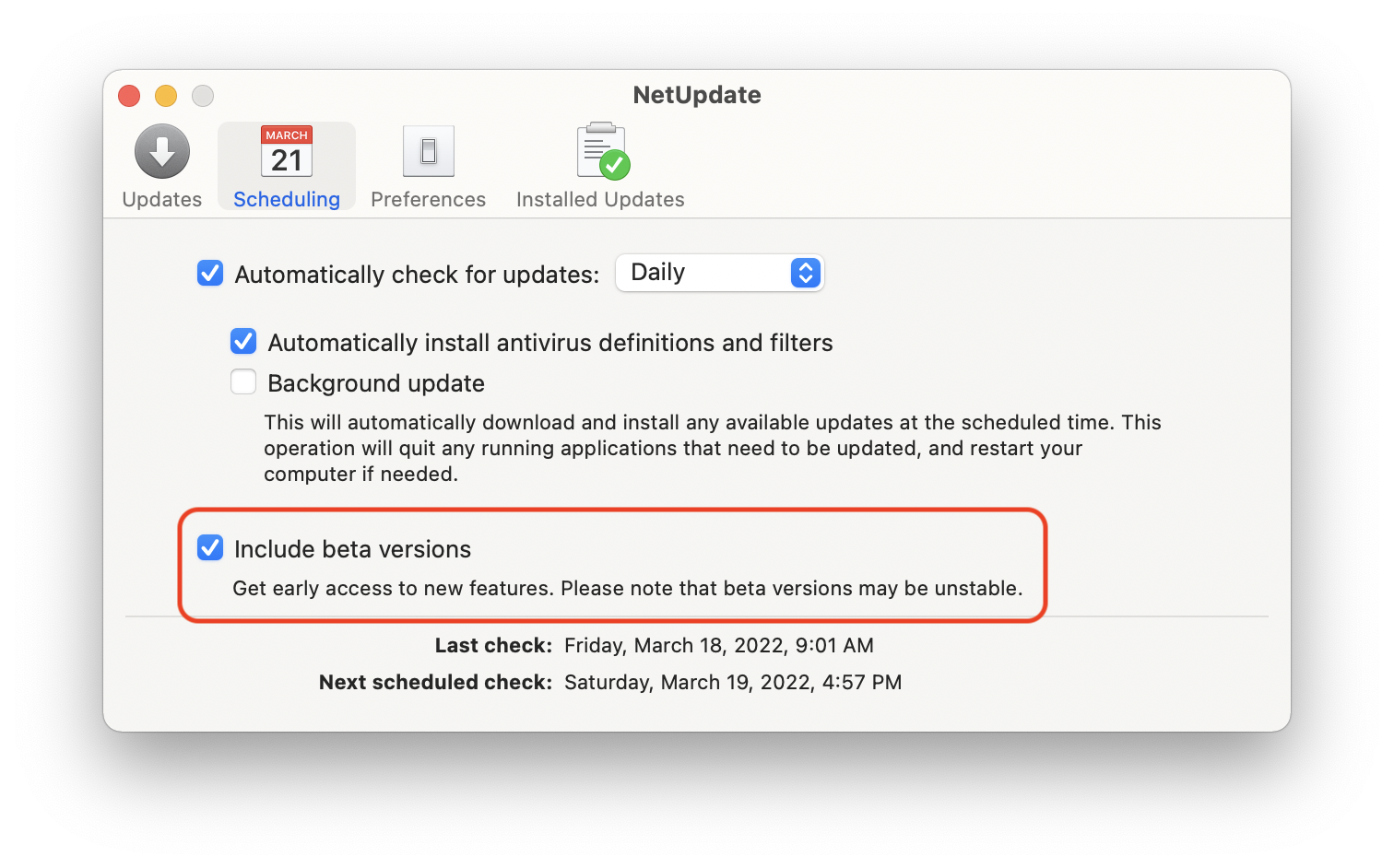Open the Preferences light-switch icon
The height and width of the screenshot is (868, 1394).
429,151
